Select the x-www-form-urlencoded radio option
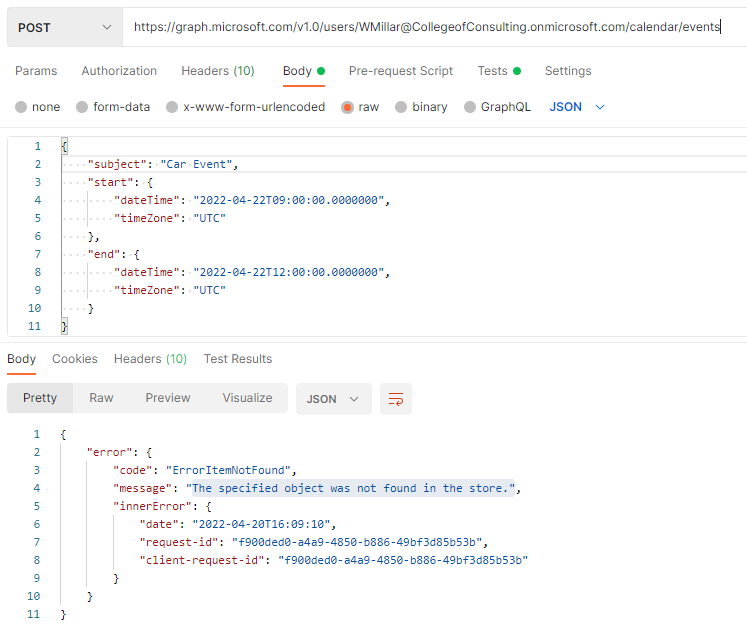This screenshot has width=747, height=631. 172,107
